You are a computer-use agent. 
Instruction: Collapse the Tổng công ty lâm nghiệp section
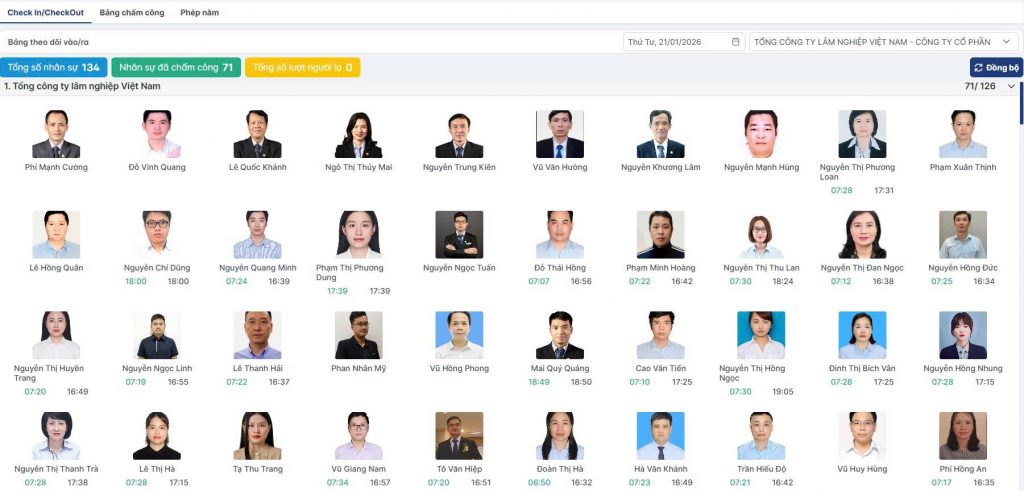1012,86
